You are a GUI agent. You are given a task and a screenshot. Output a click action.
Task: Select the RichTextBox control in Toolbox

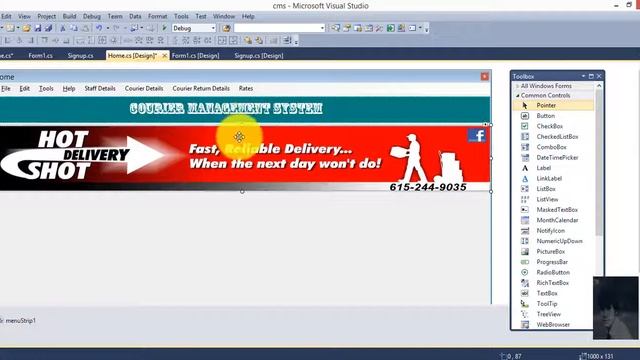click(553, 283)
